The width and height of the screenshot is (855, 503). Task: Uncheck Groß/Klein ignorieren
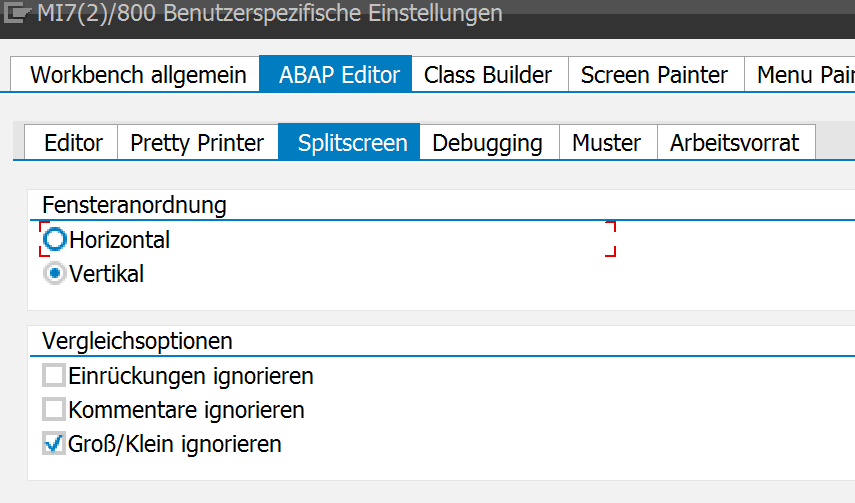click(x=54, y=444)
